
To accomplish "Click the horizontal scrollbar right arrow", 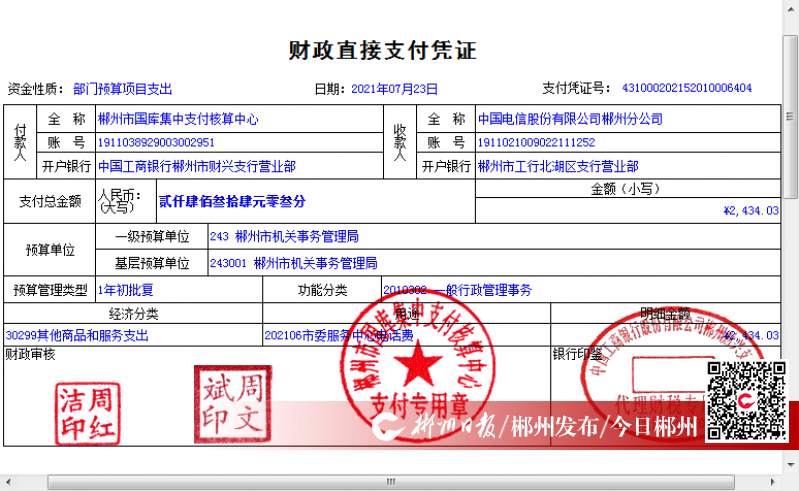I will [x=773, y=482].
